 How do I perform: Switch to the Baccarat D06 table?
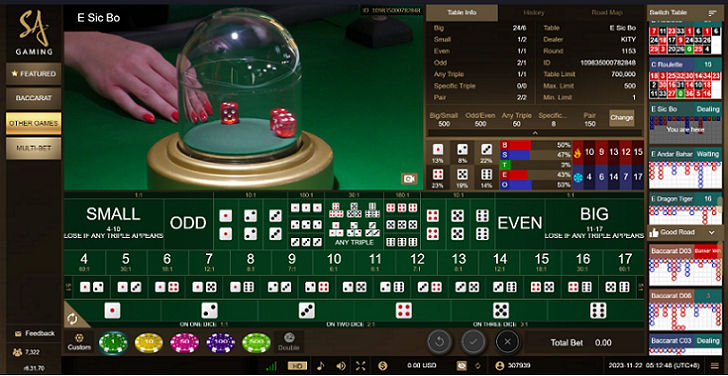(x=684, y=310)
